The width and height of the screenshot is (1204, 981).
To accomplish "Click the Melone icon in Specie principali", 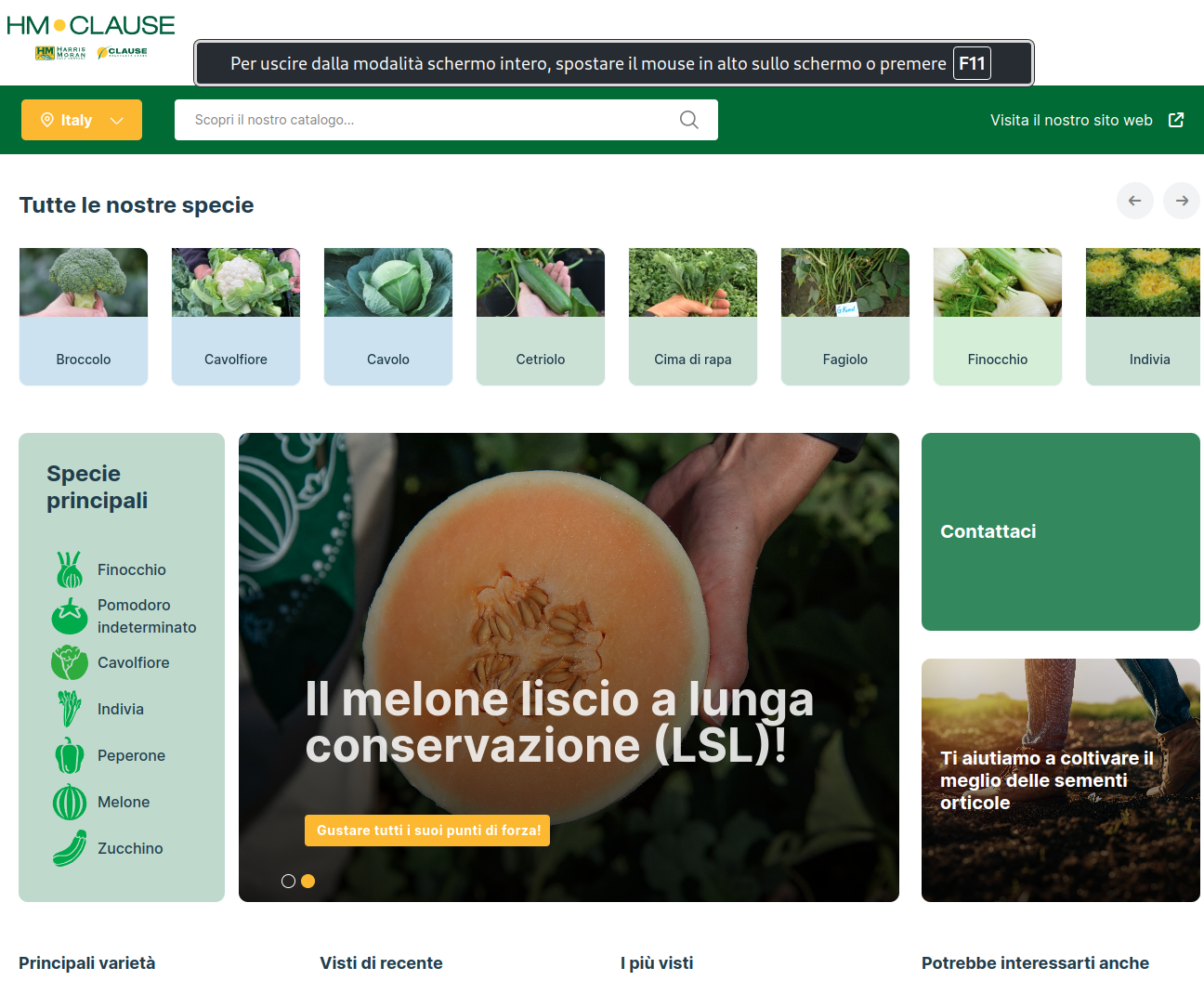I will 70,802.
